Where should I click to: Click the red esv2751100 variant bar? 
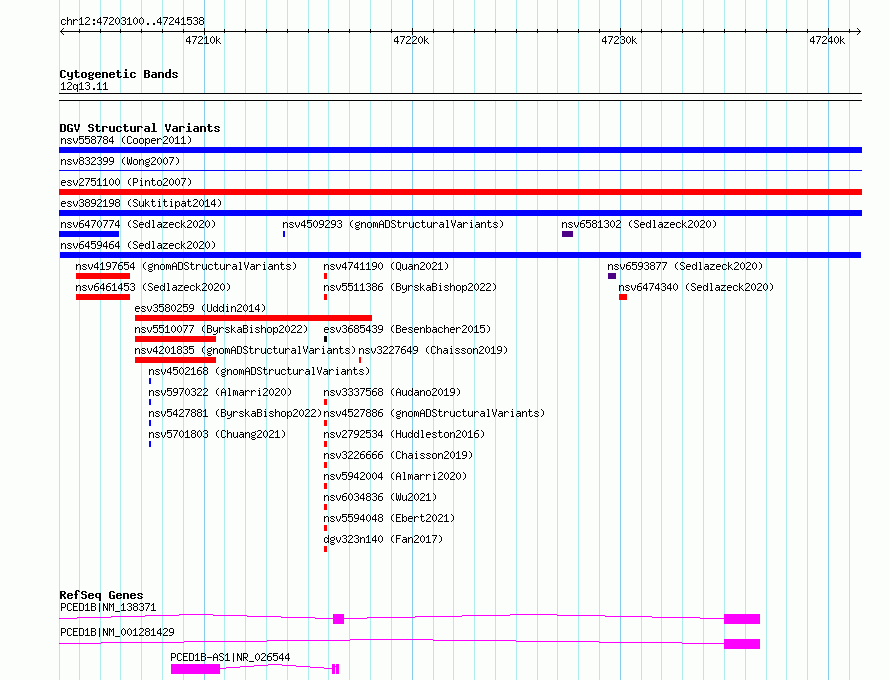point(460,192)
